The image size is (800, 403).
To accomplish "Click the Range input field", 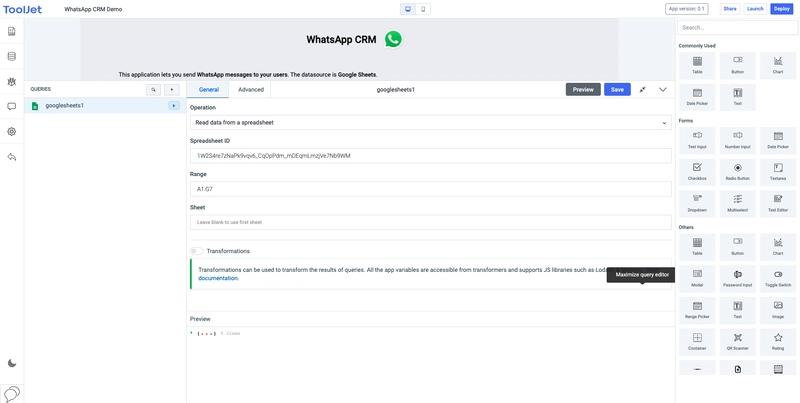I will pyautogui.click(x=431, y=189).
